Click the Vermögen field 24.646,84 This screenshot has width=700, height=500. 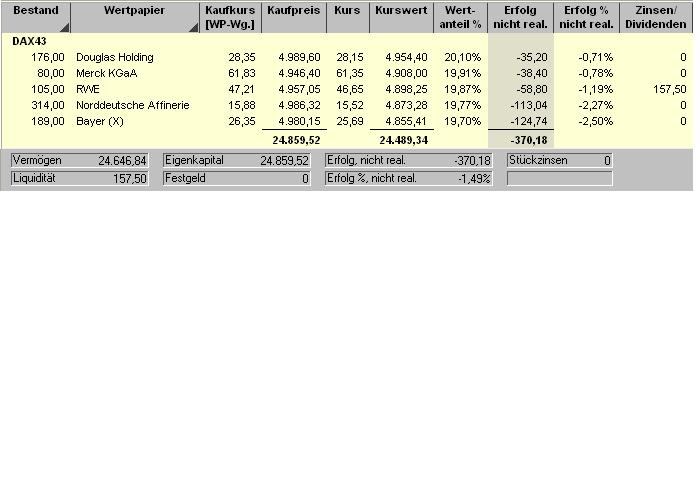[x=79, y=160]
